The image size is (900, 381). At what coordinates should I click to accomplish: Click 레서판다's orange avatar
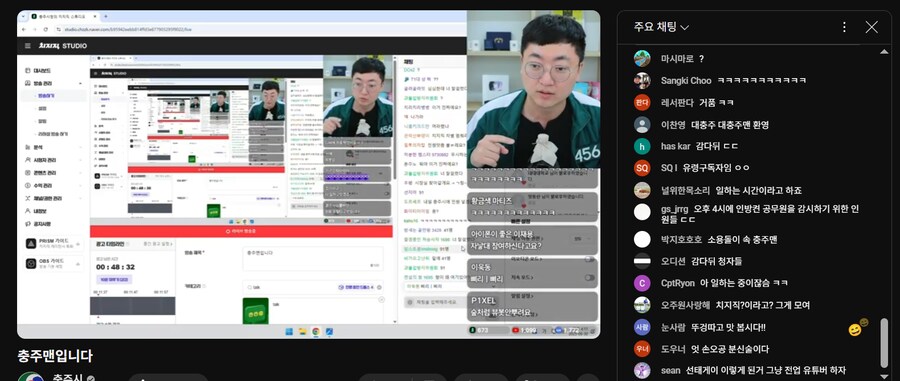pos(642,102)
